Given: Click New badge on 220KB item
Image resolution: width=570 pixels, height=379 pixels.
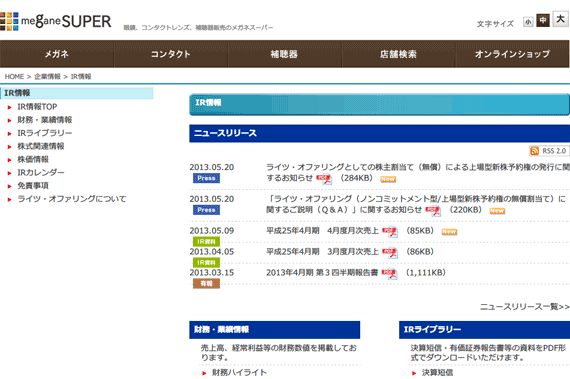Looking at the screenshot, I should (x=497, y=211).
